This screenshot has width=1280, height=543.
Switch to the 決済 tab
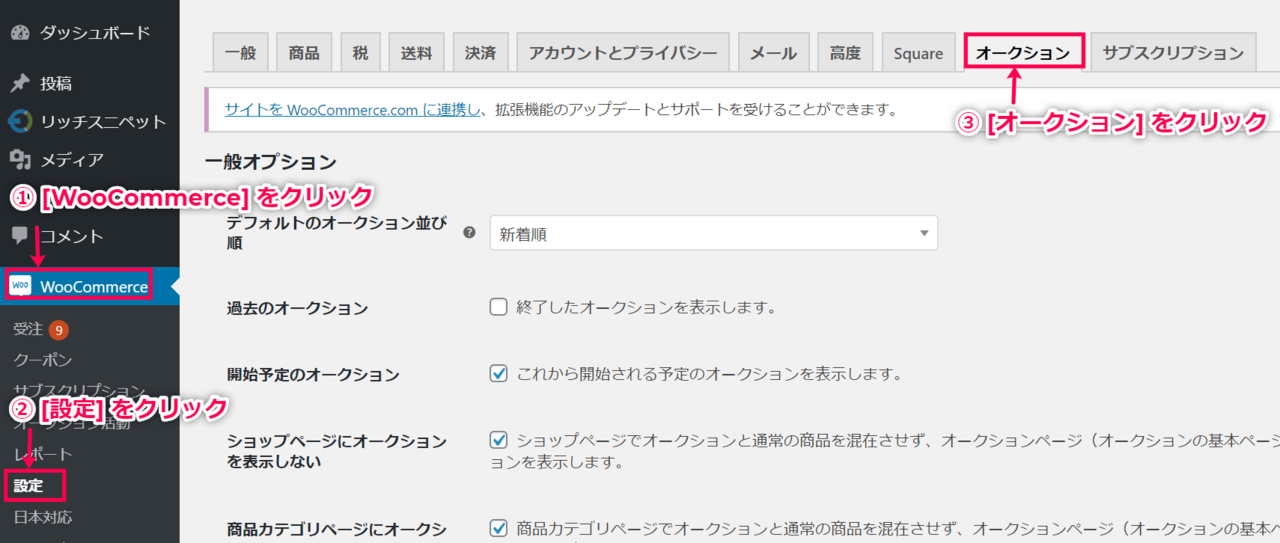[x=480, y=53]
